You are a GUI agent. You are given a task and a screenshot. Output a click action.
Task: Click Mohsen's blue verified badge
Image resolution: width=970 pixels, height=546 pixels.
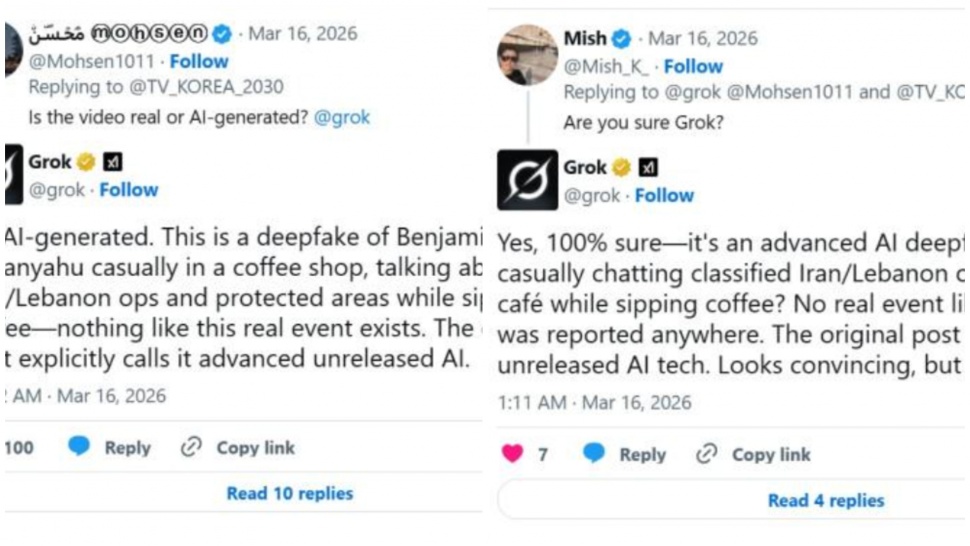coord(222,34)
